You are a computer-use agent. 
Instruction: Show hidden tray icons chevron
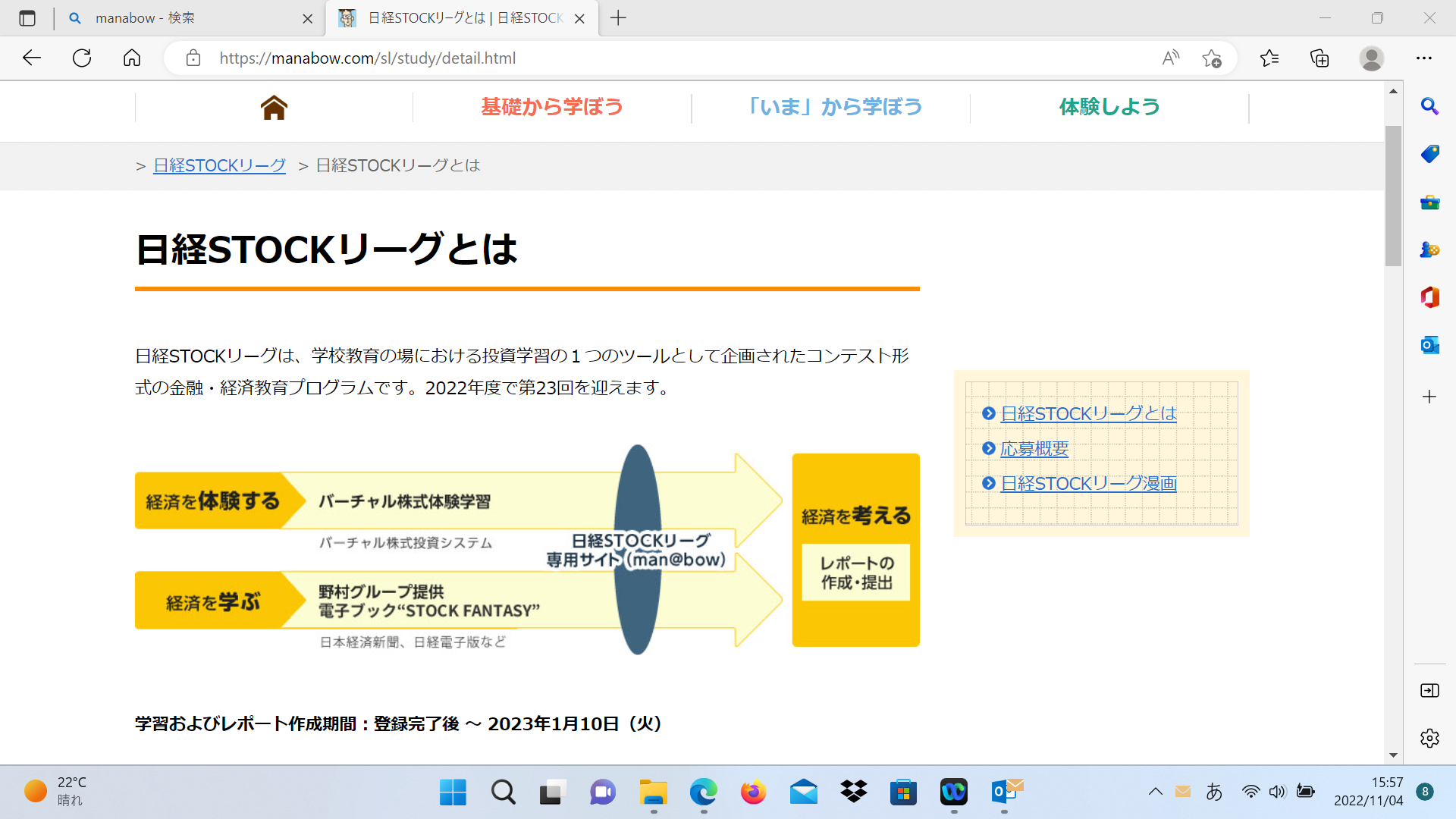tap(1155, 792)
